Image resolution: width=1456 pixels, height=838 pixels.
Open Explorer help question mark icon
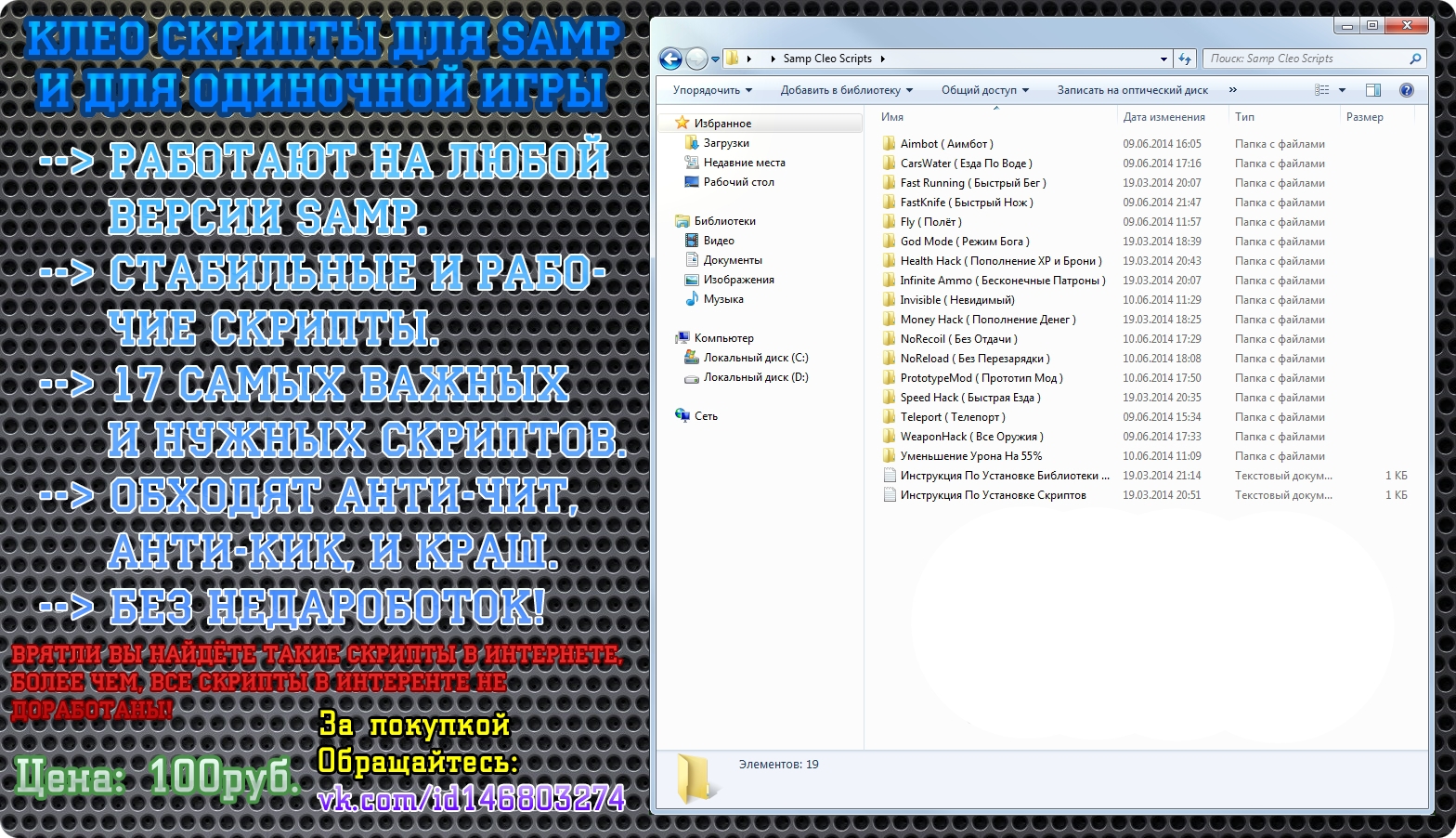click(1406, 90)
